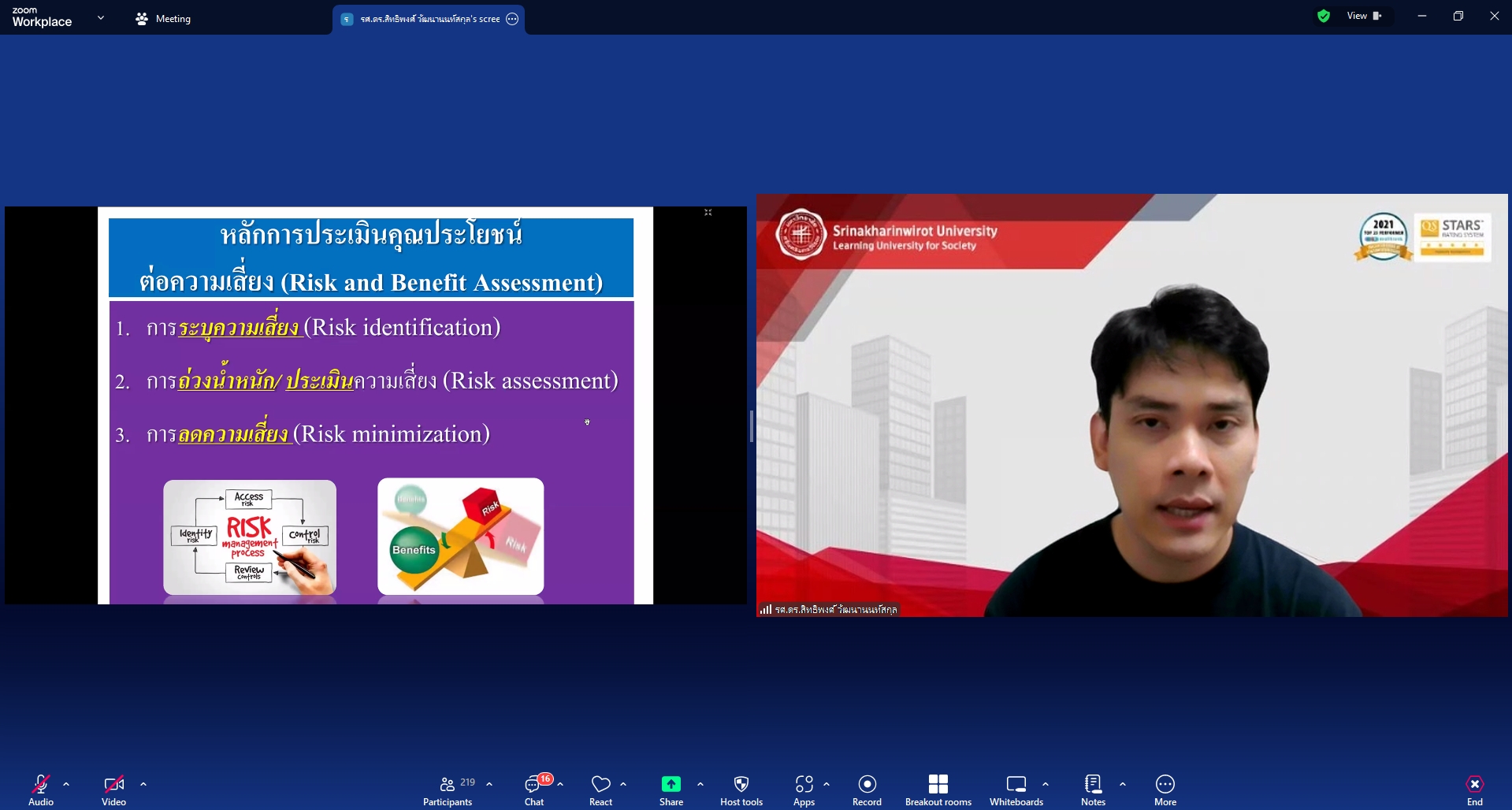
Task: Turn on camera with Video button
Action: pyautogui.click(x=113, y=790)
